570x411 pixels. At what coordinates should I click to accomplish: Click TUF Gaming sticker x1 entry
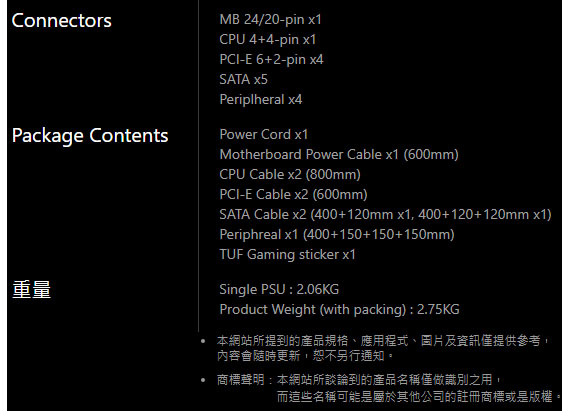(287, 254)
